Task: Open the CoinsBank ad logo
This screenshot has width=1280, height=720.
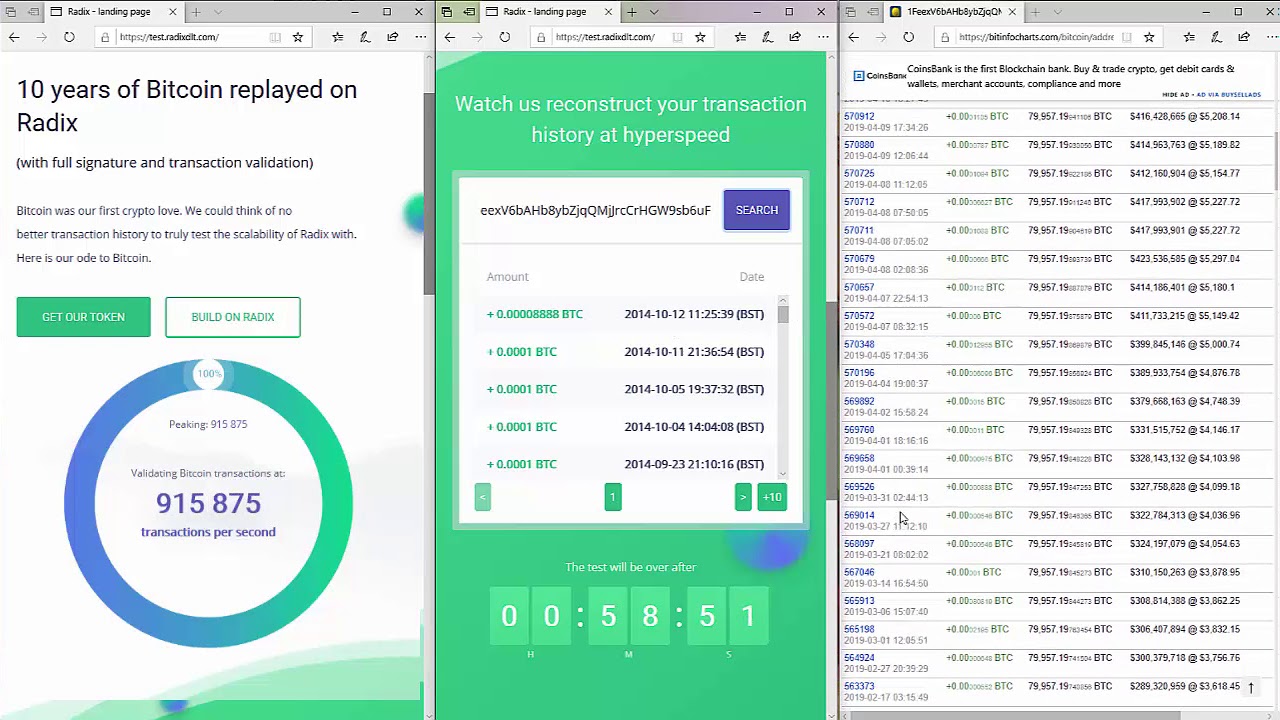Action: (879, 76)
